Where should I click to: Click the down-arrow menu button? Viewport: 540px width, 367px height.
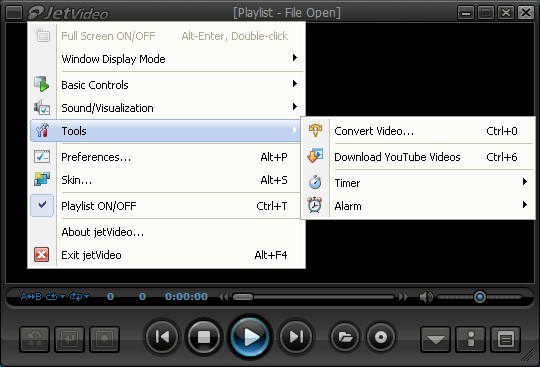point(436,340)
